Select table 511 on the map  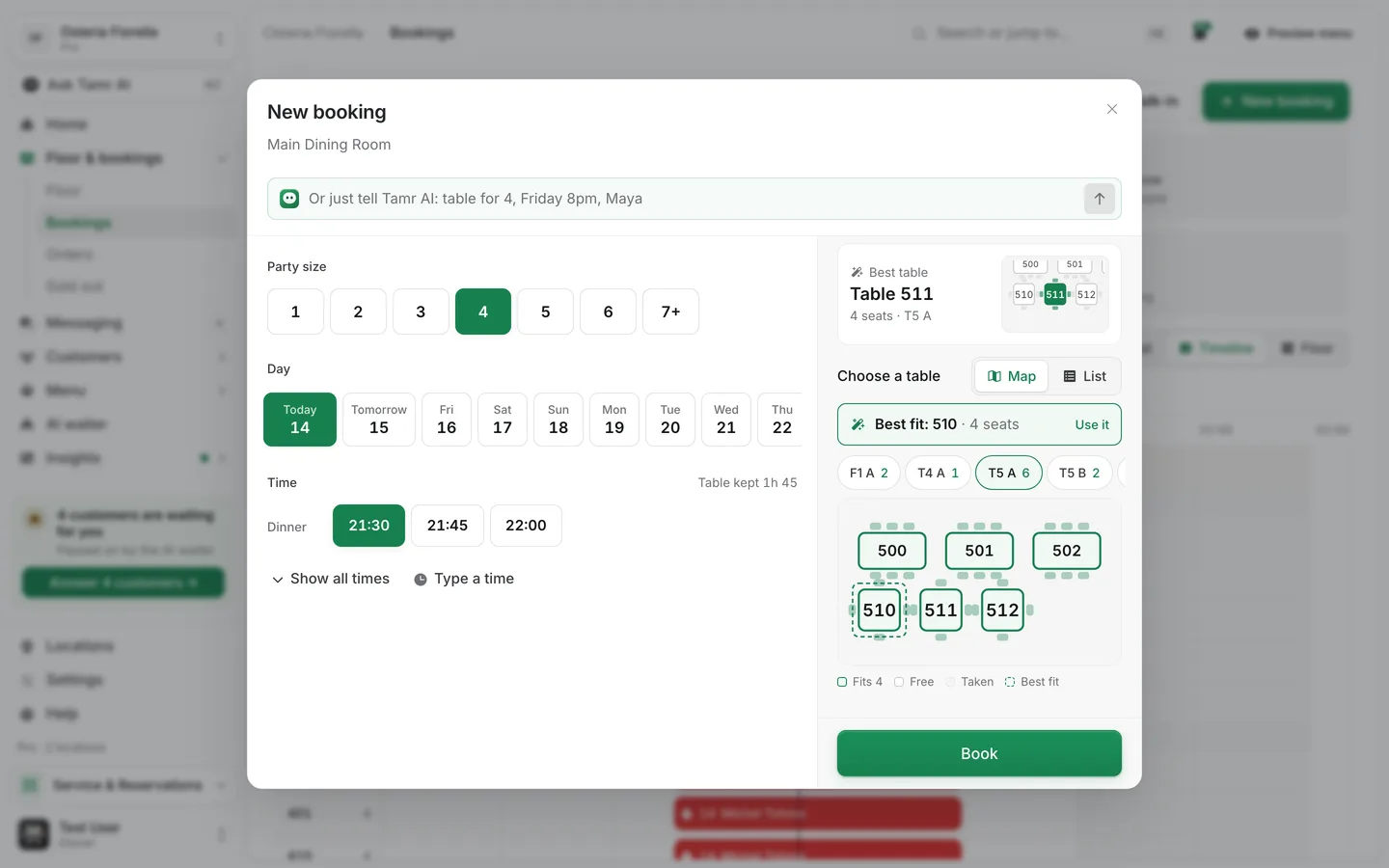pos(940,610)
